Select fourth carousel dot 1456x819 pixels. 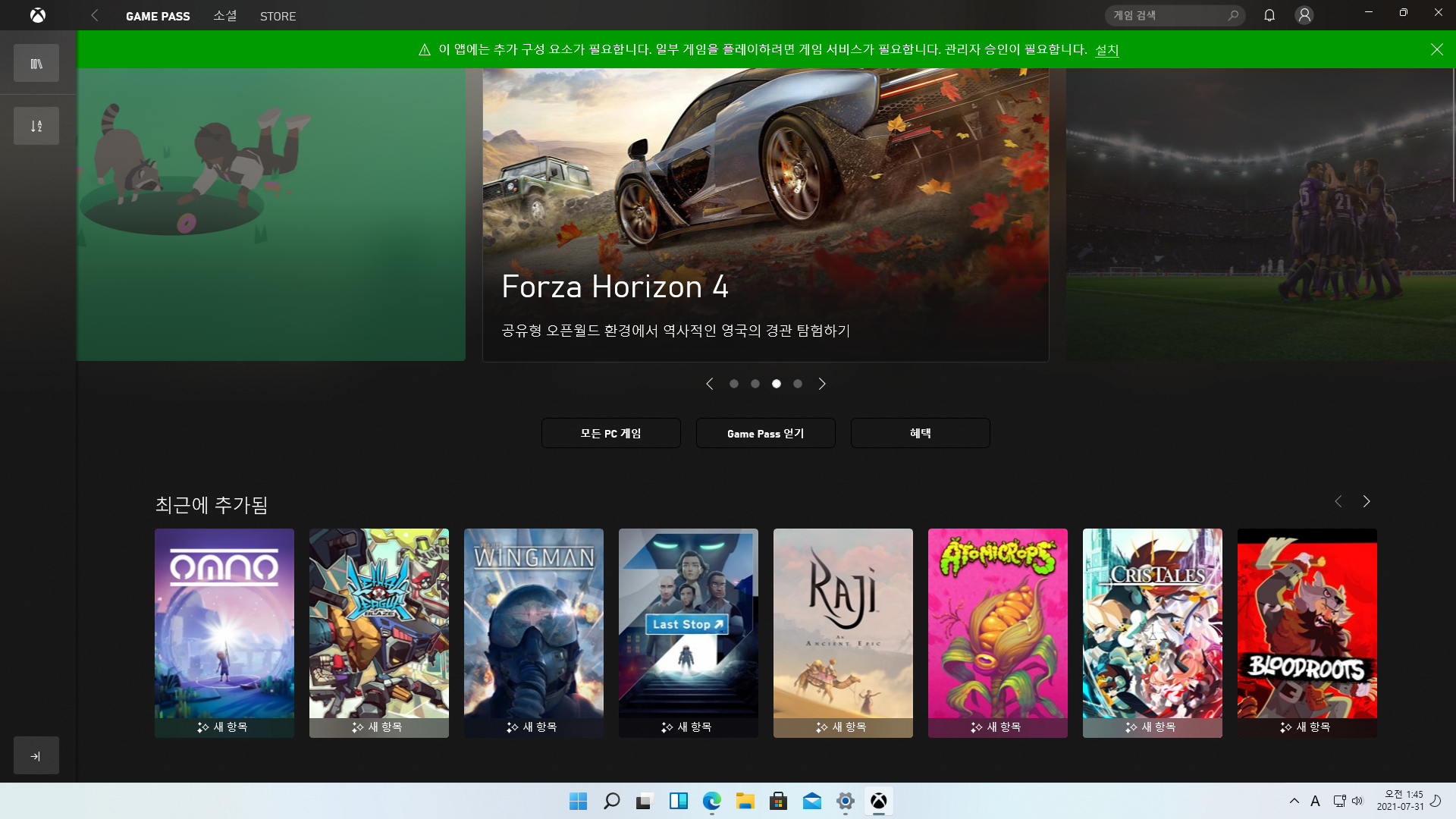[798, 384]
